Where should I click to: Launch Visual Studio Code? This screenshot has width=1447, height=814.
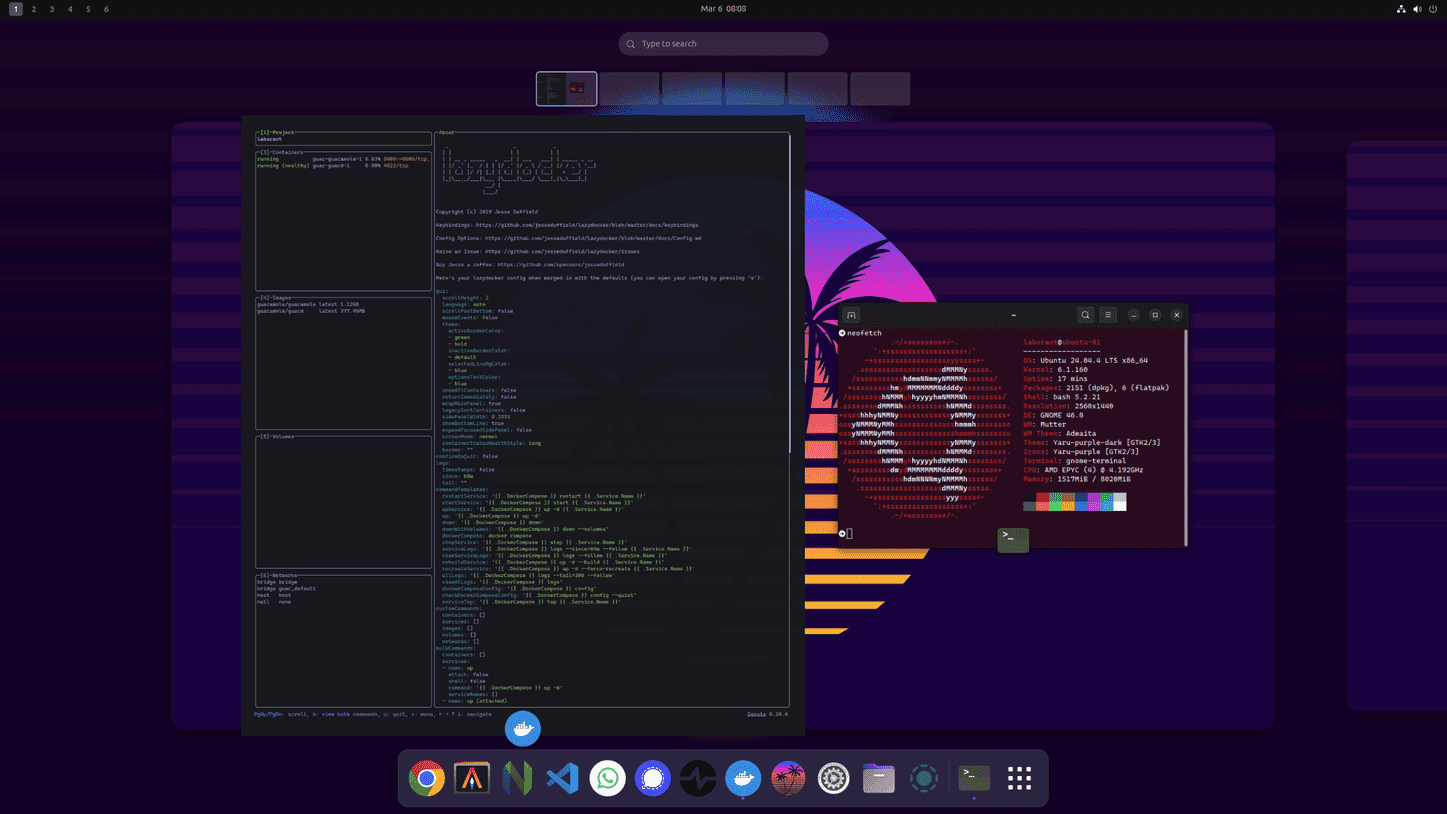click(x=562, y=778)
